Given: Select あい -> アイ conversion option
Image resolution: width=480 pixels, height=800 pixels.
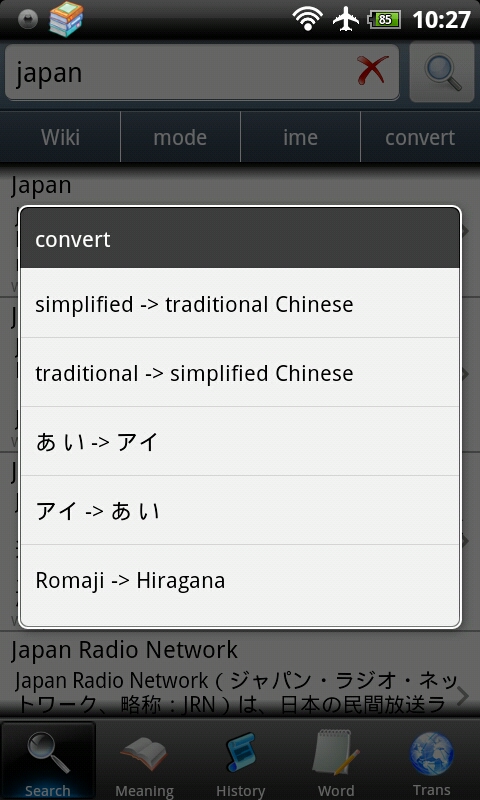Looking at the screenshot, I should [x=240, y=441].
